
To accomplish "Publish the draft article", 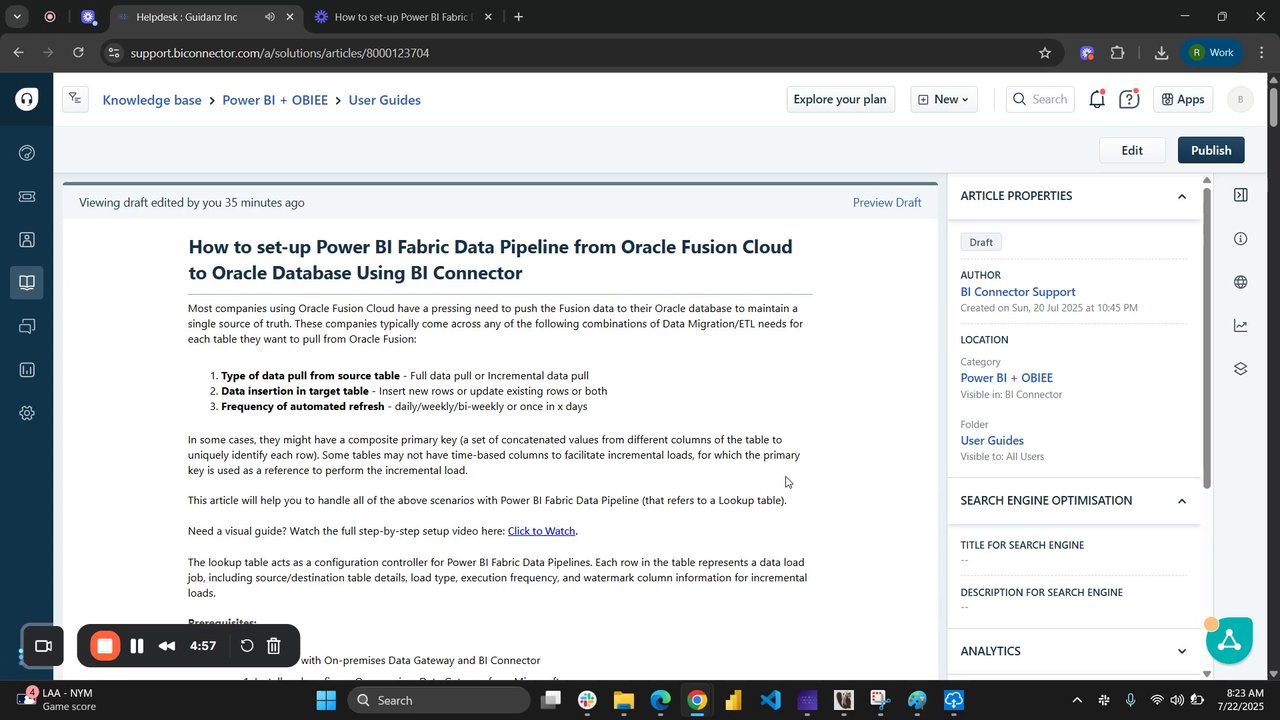I will 1211,150.
